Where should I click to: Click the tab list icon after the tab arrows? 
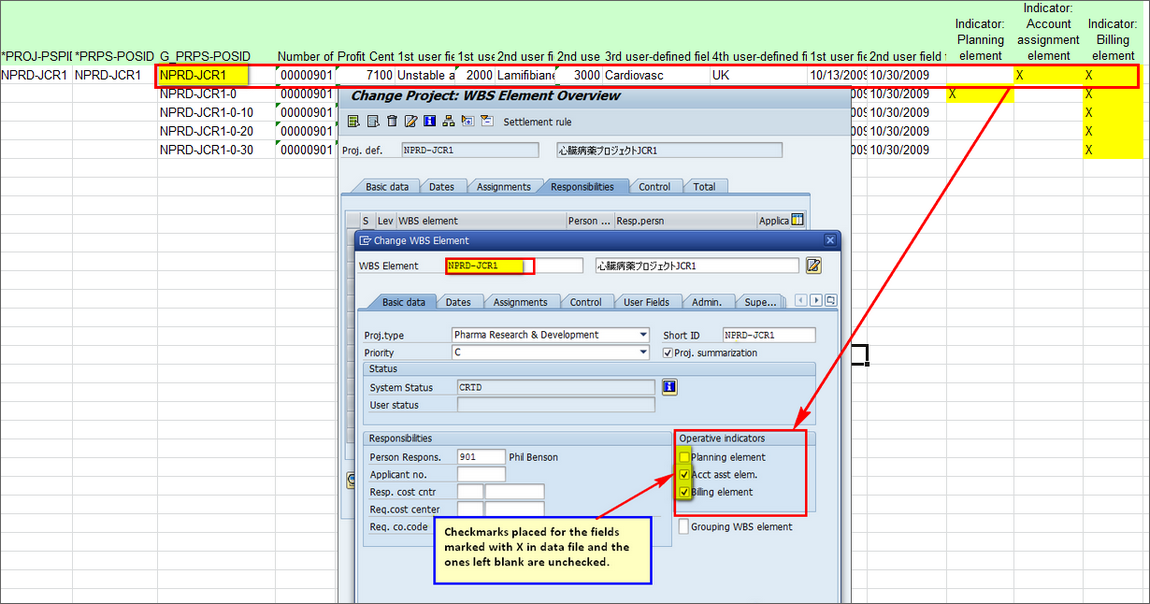(x=830, y=300)
